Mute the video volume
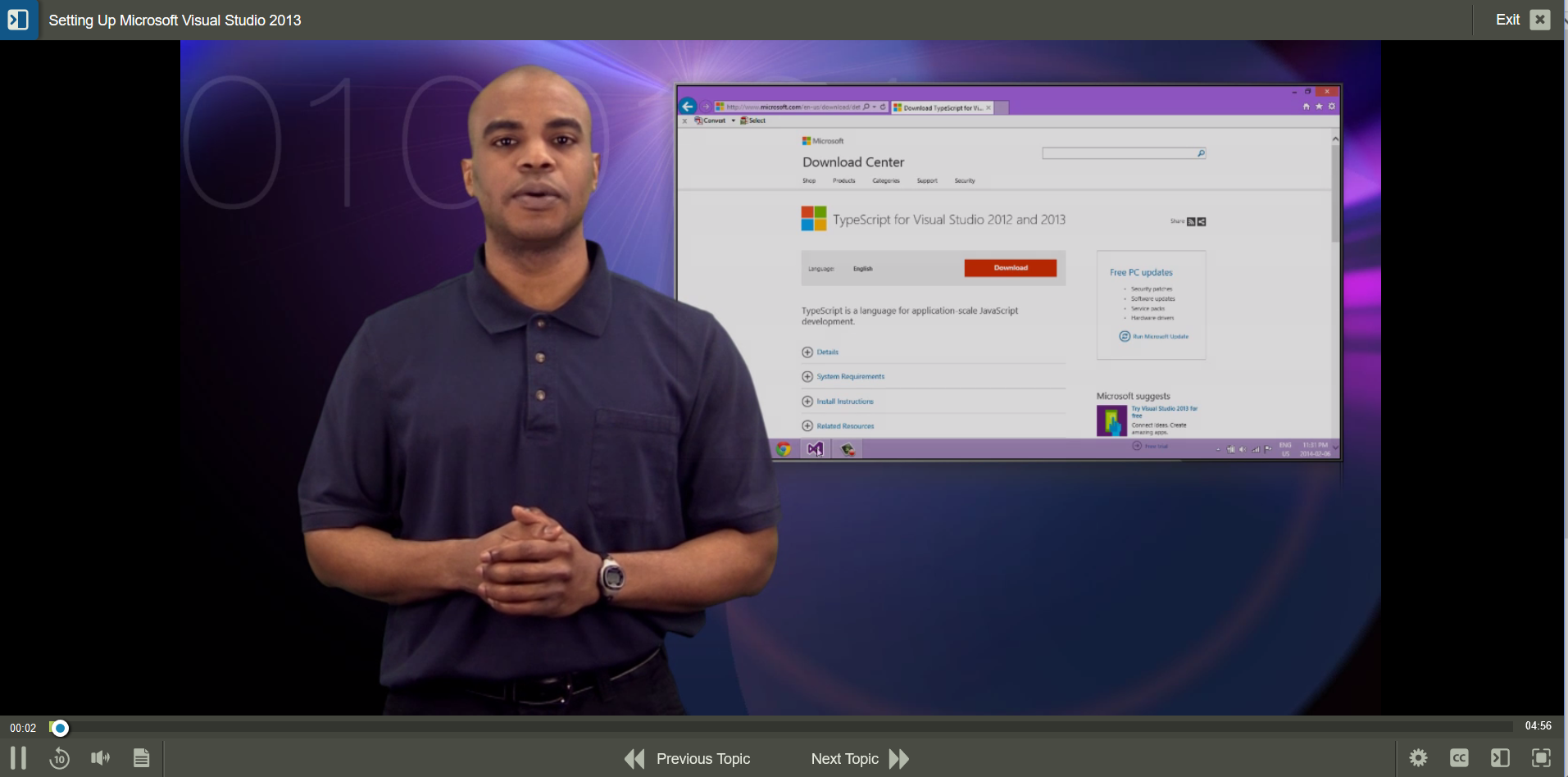Screen dimensions: 1568x777 pyautogui.click(x=100, y=758)
